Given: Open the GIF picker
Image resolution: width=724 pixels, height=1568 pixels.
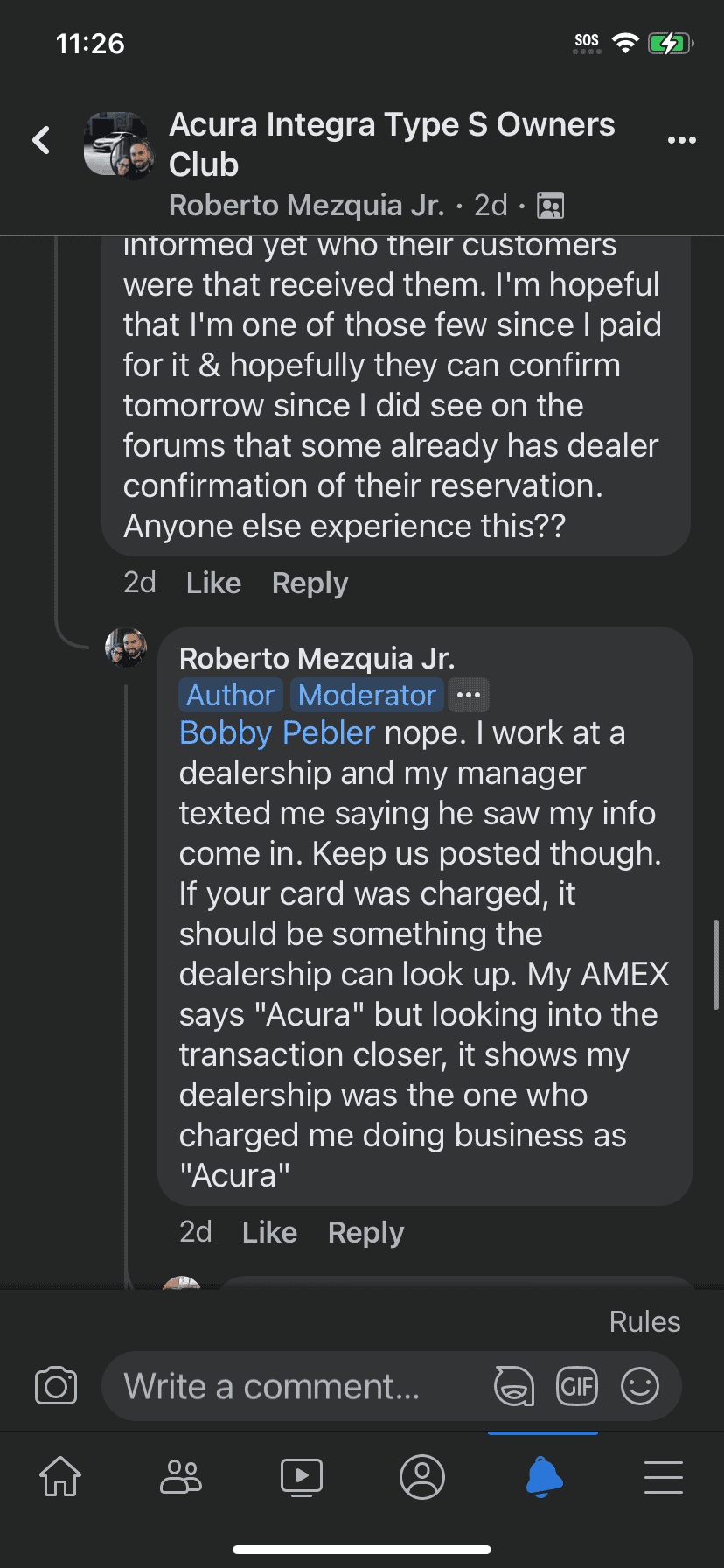Looking at the screenshot, I should pos(577,1386).
